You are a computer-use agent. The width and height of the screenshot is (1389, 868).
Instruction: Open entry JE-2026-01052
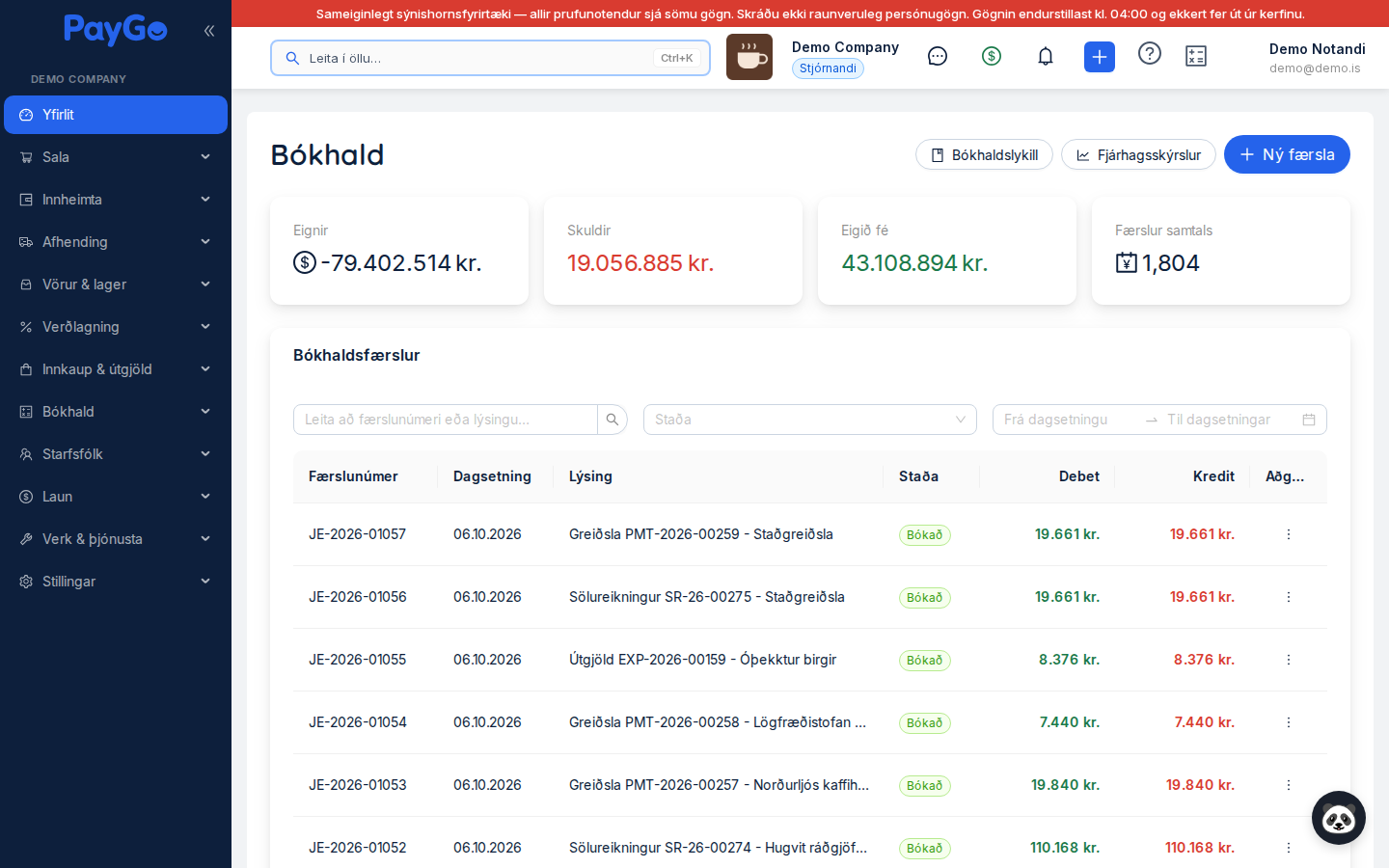tap(358, 848)
